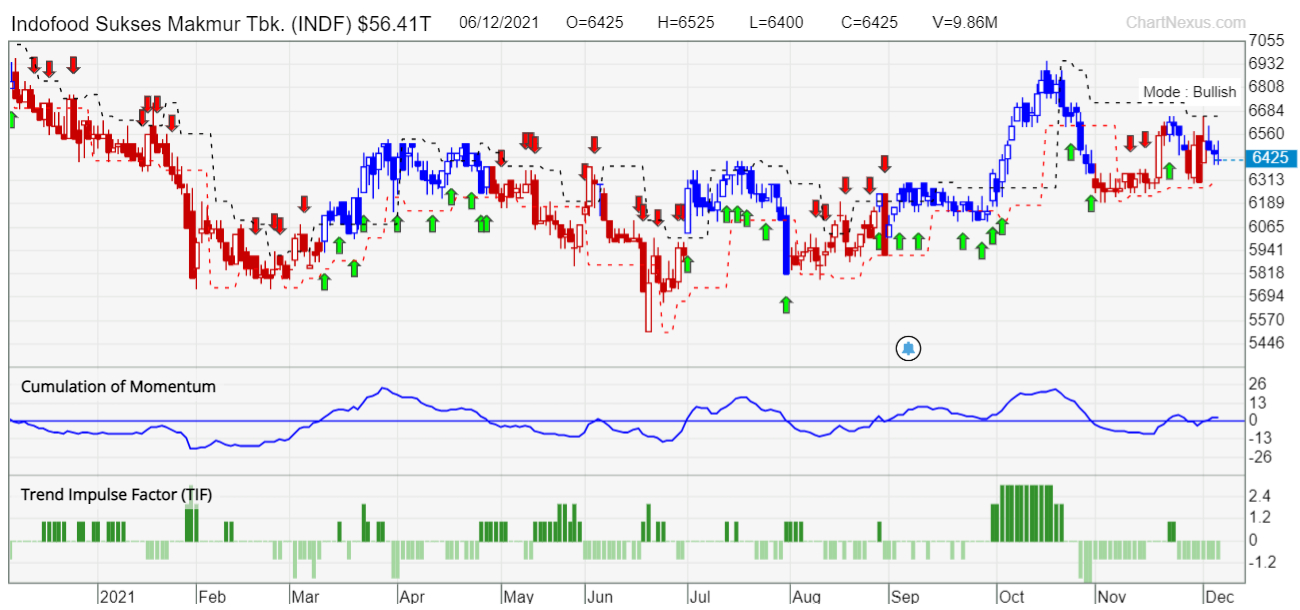Click the green arrow at the chart's left edge

[x=12, y=119]
